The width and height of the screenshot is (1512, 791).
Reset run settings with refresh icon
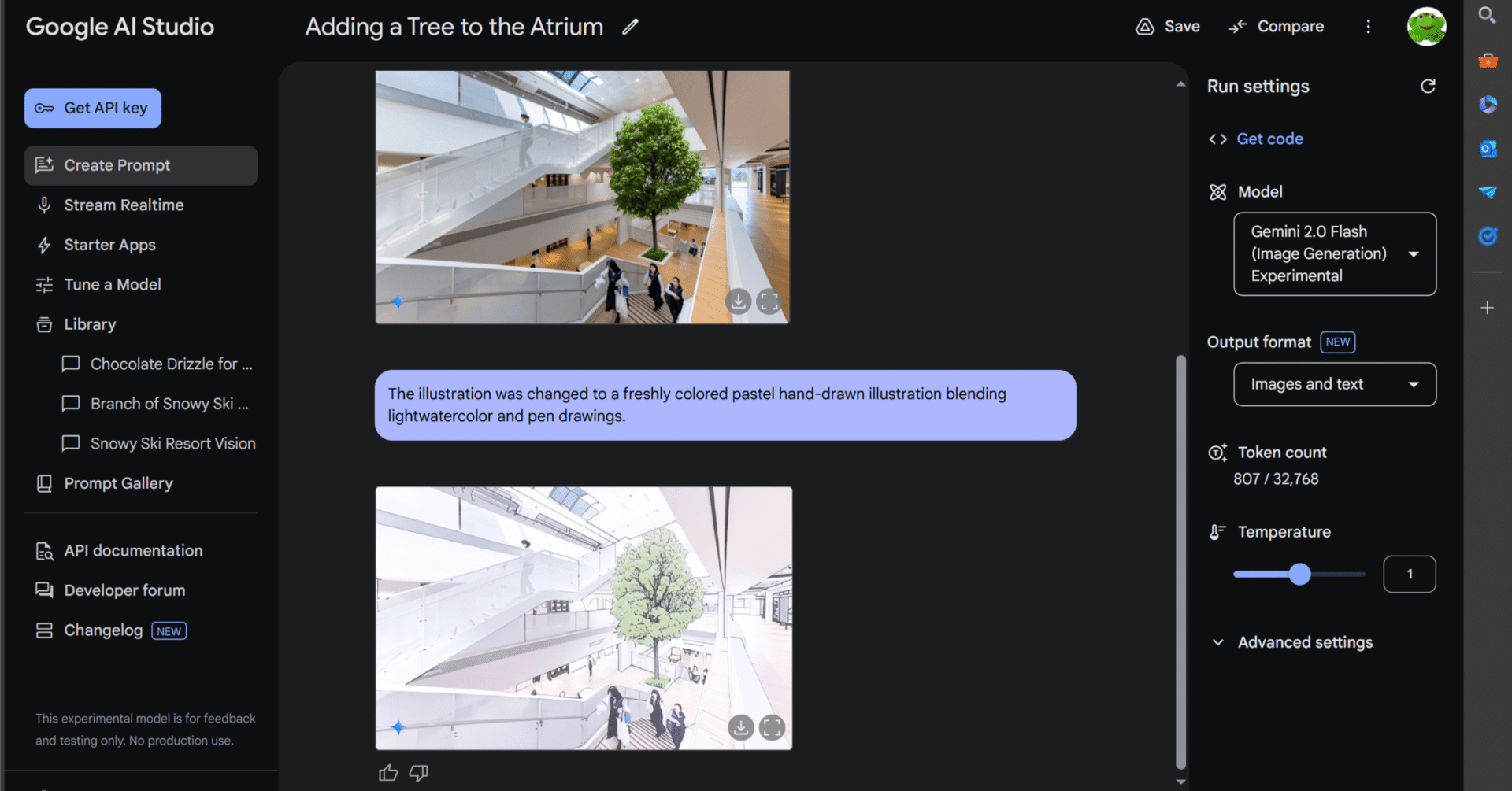click(x=1428, y=87)
